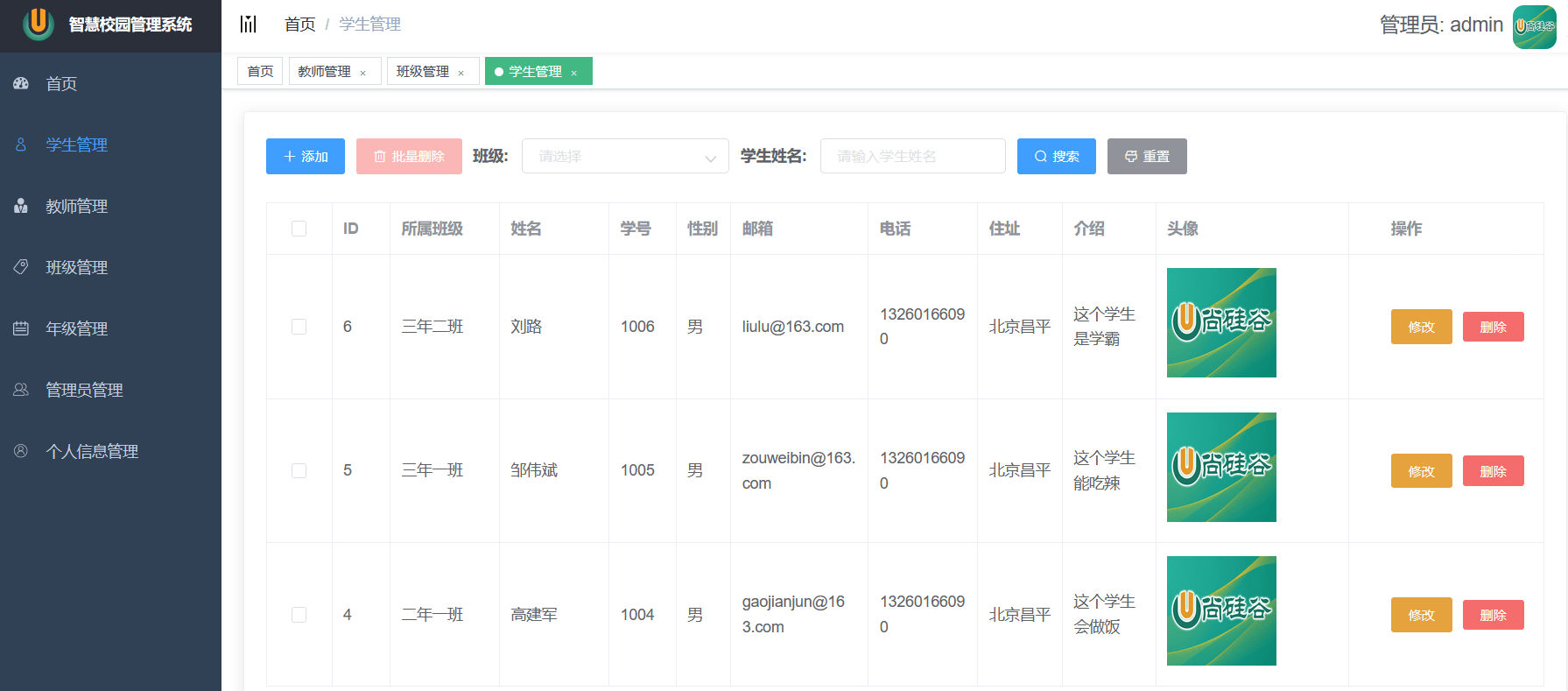Viewport: 1568px width, 691px height.
Task: Click the 班级管理 tag icon
Action: (21, 267)
